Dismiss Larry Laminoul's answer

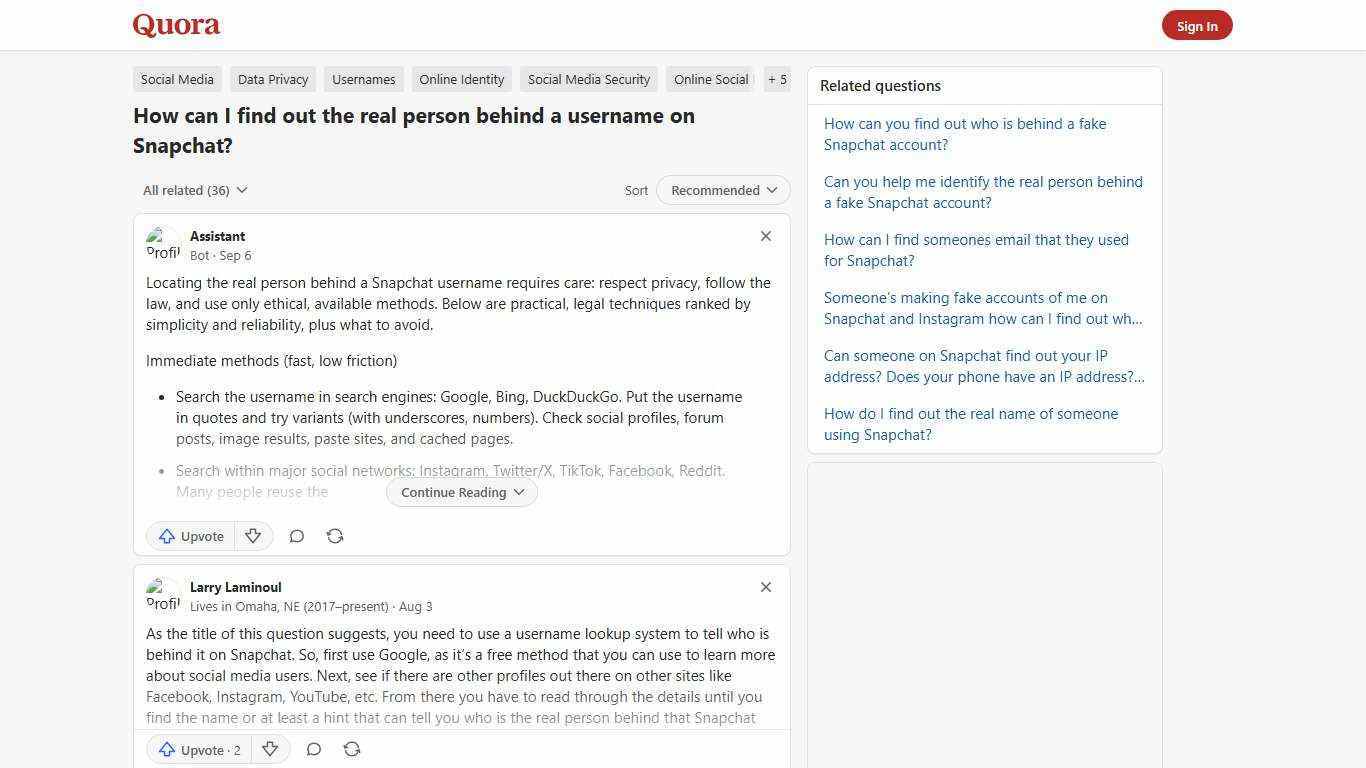point(765,587)
